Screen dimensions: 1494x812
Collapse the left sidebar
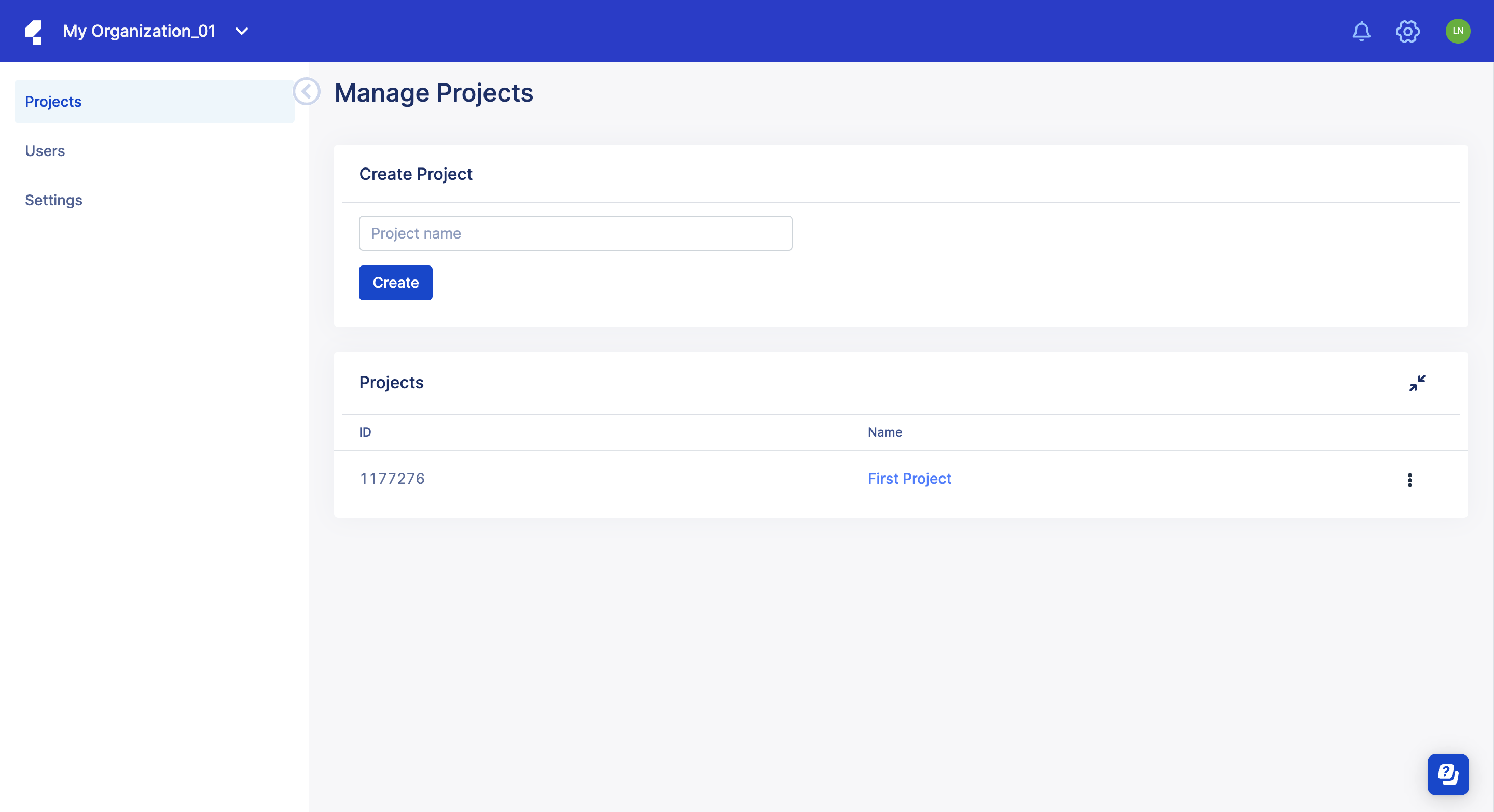click(306, 91)
